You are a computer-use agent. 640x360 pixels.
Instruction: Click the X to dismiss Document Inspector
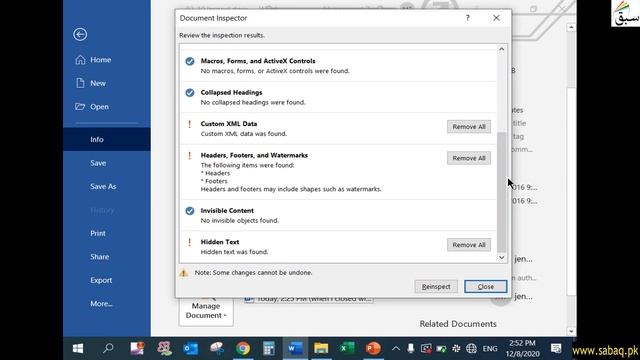(x=496, y=18)
